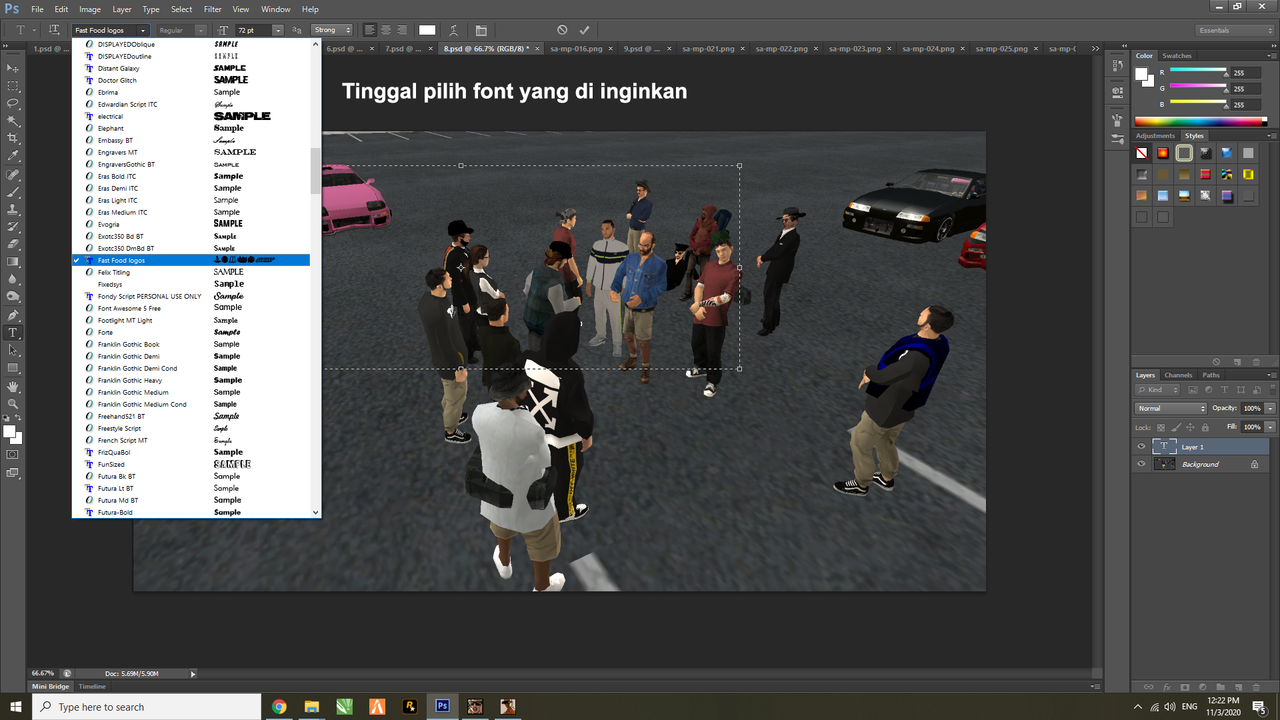This screenshot has width=1280, height=720.
Task: Switch to the Swatches tab
Action: pyautogui.click(x=1177, y=56)
